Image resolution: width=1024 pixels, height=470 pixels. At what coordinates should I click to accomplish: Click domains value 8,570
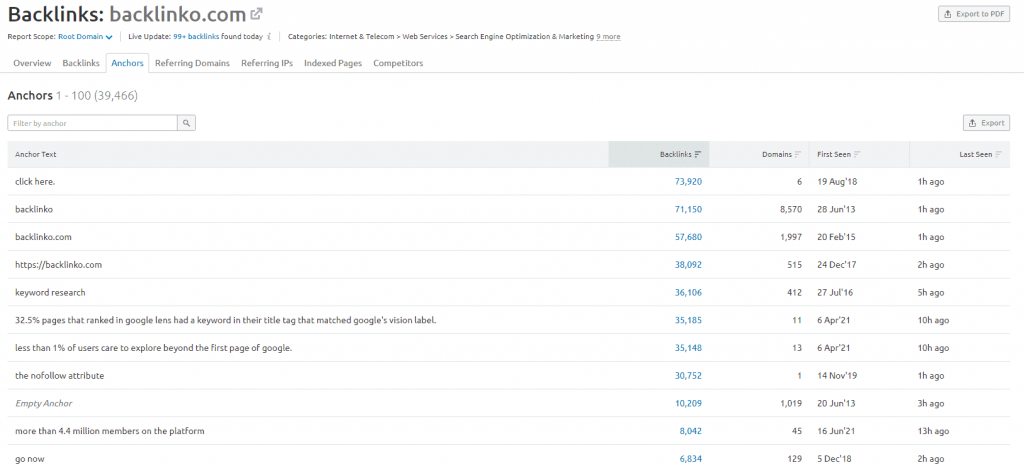click(x=791, y=210)
